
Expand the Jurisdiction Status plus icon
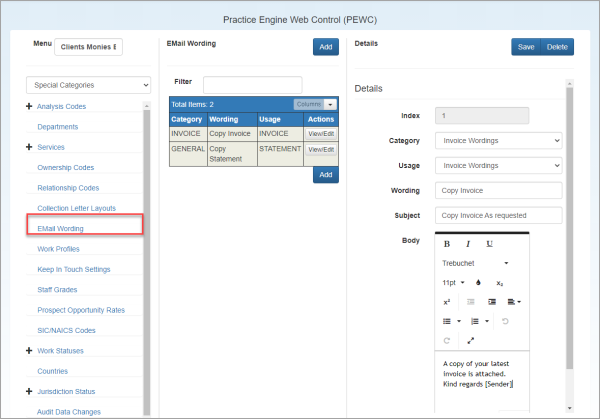click(x=29, y=391)
